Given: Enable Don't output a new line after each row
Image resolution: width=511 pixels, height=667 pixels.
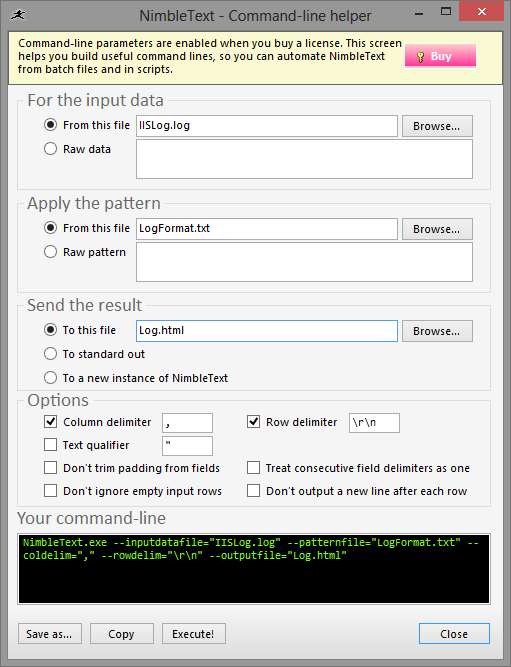Looking at the screenshot, I should [253, 491].
